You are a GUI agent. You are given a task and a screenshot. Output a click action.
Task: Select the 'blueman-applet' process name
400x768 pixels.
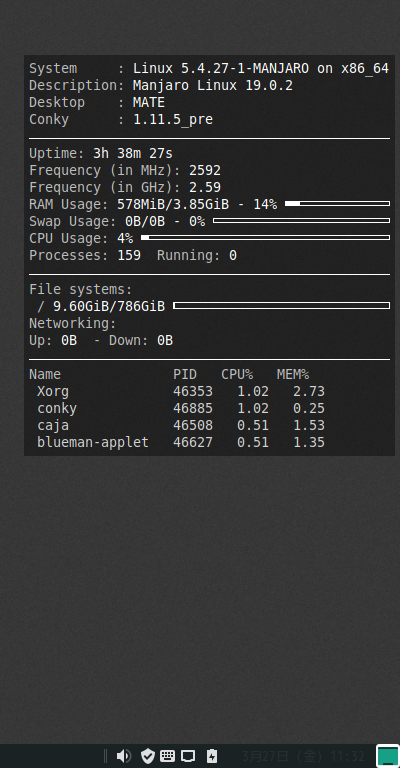(93, 443)
